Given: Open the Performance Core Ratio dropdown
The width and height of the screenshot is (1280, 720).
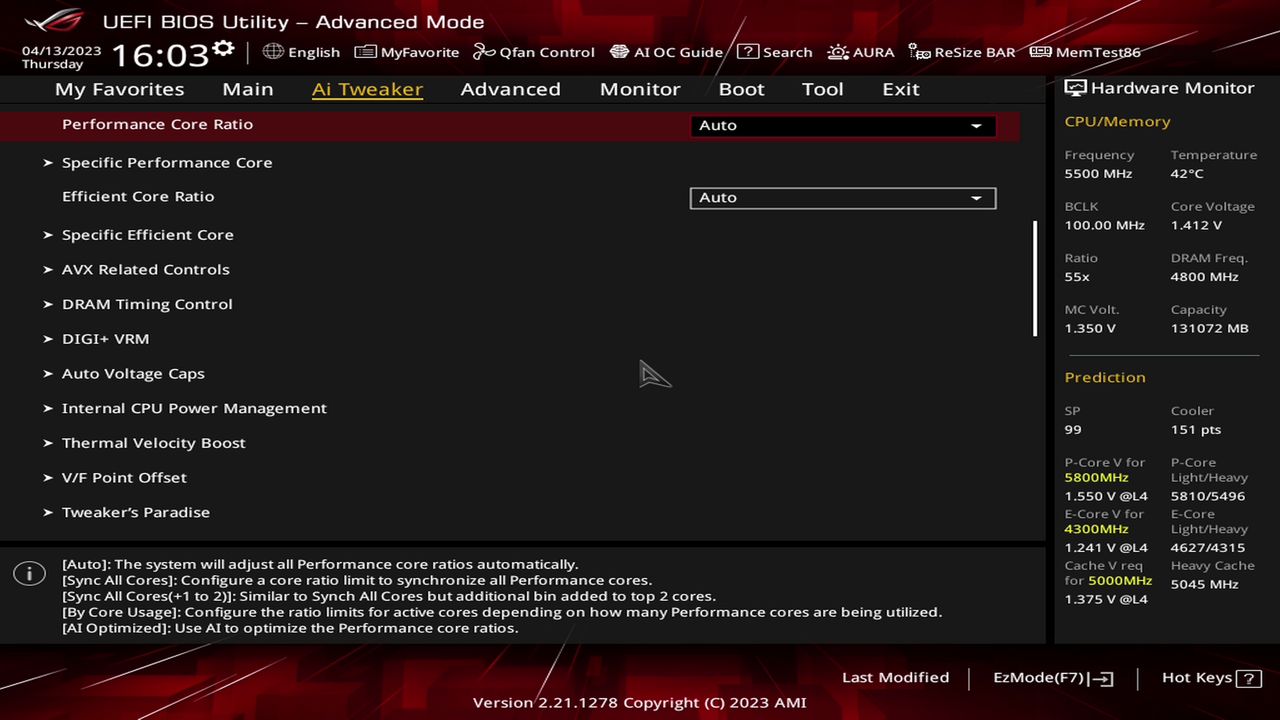Looking at the screenshot, I should tap(842, 126).
